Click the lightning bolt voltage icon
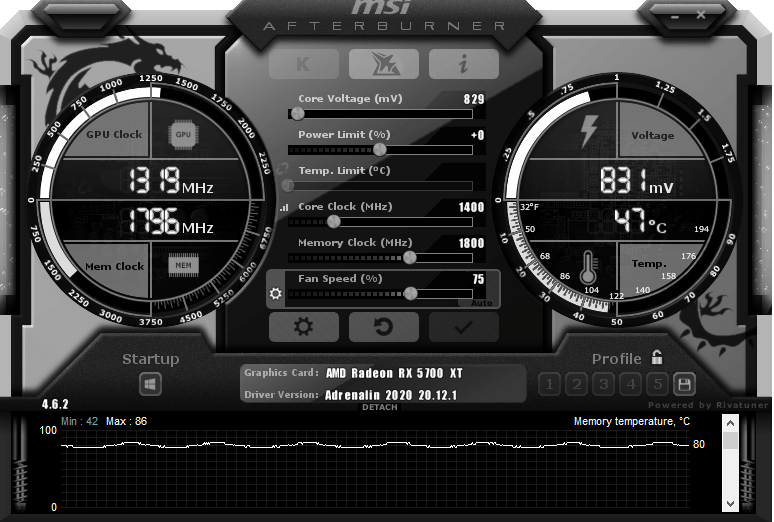Image resolution: width=774 pixels, height=522 pixels. click(x=589, y=131)
